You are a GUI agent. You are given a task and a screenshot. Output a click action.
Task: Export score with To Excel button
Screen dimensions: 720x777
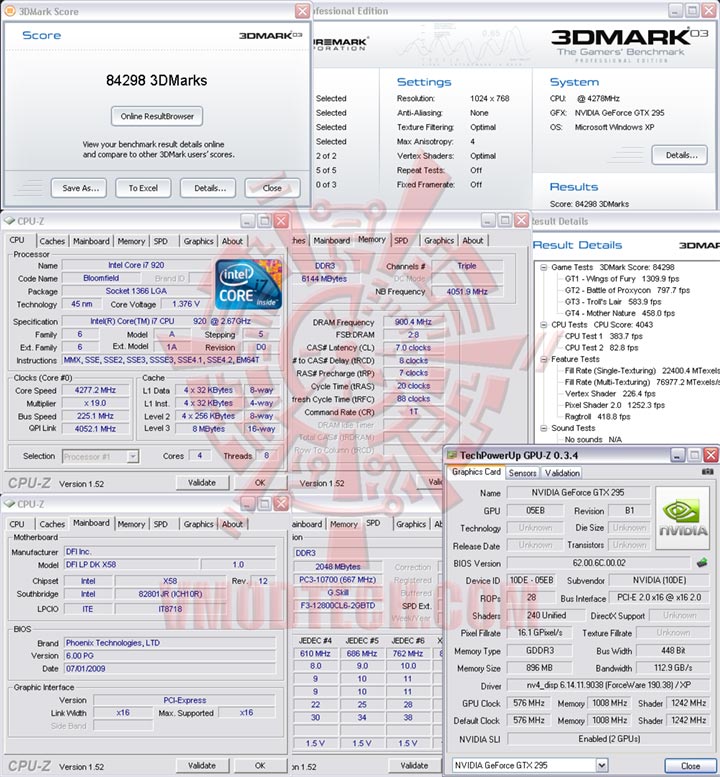tap(143, 188)
